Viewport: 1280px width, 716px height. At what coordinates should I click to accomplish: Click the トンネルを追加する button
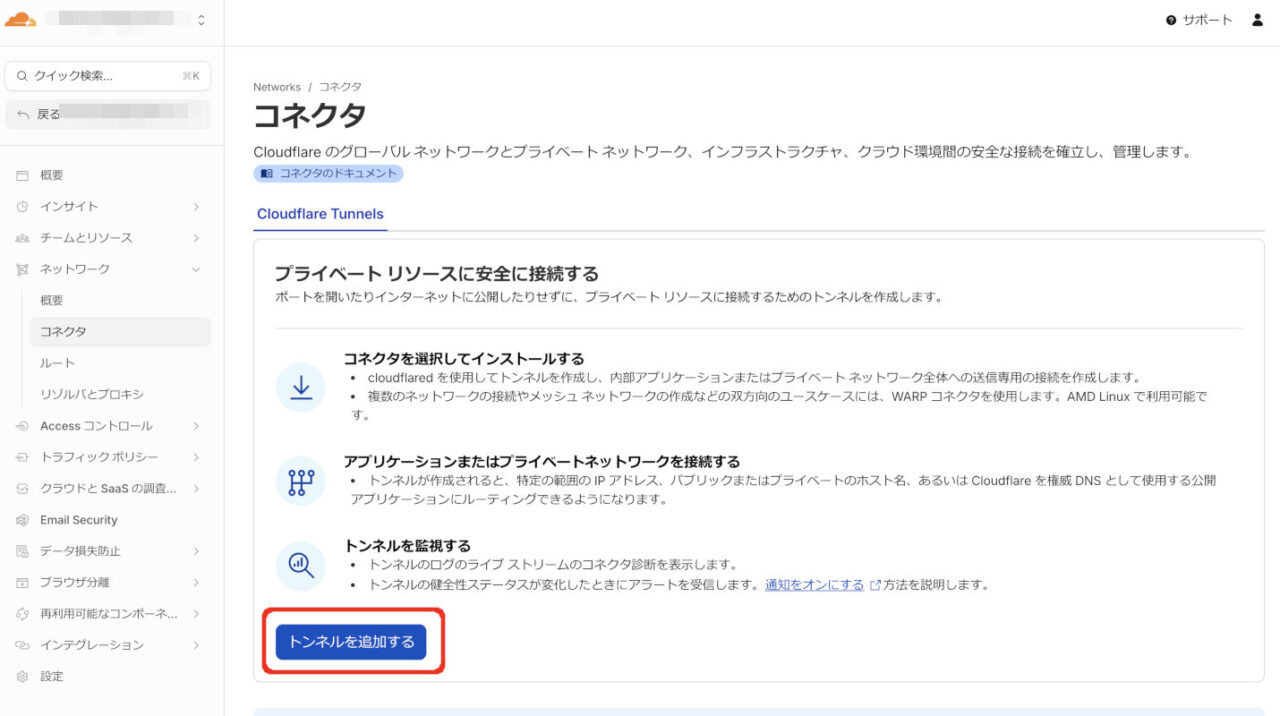pyautogui.click(x=351, y=642)
